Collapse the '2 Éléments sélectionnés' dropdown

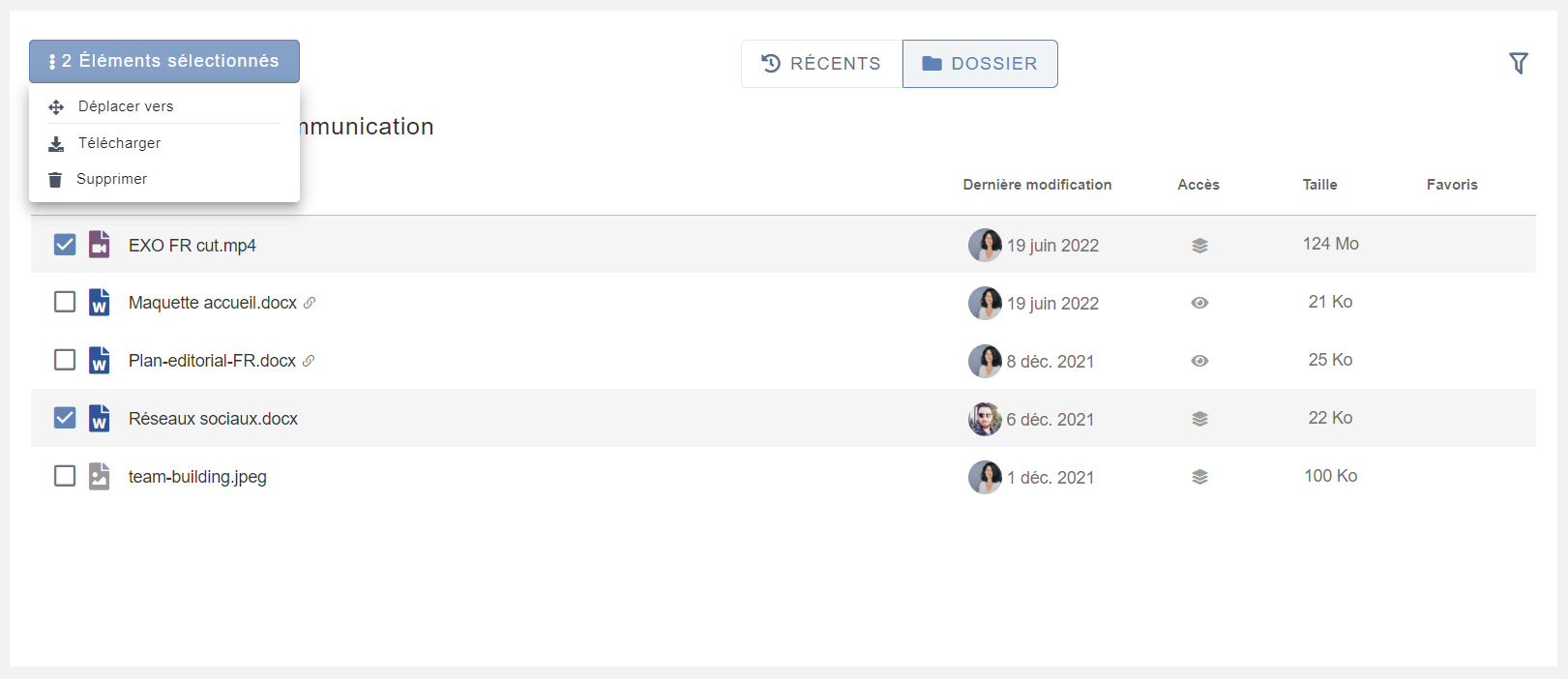[164, 61]
